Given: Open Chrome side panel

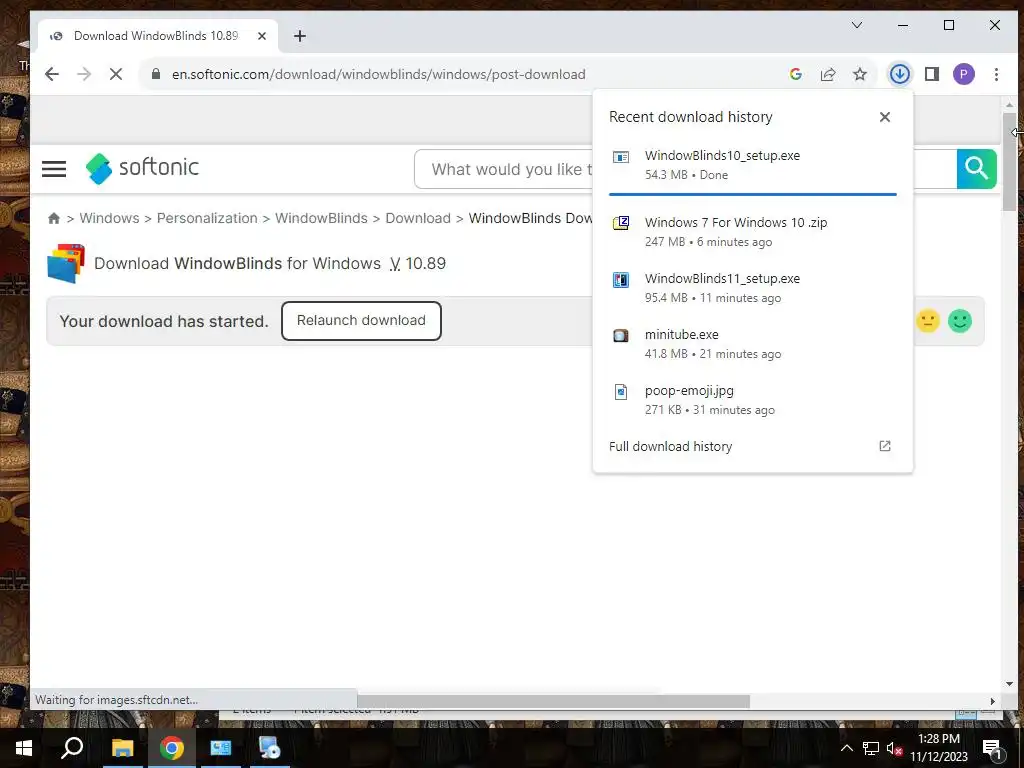Looking at the screenshot, I should (932, 74).
